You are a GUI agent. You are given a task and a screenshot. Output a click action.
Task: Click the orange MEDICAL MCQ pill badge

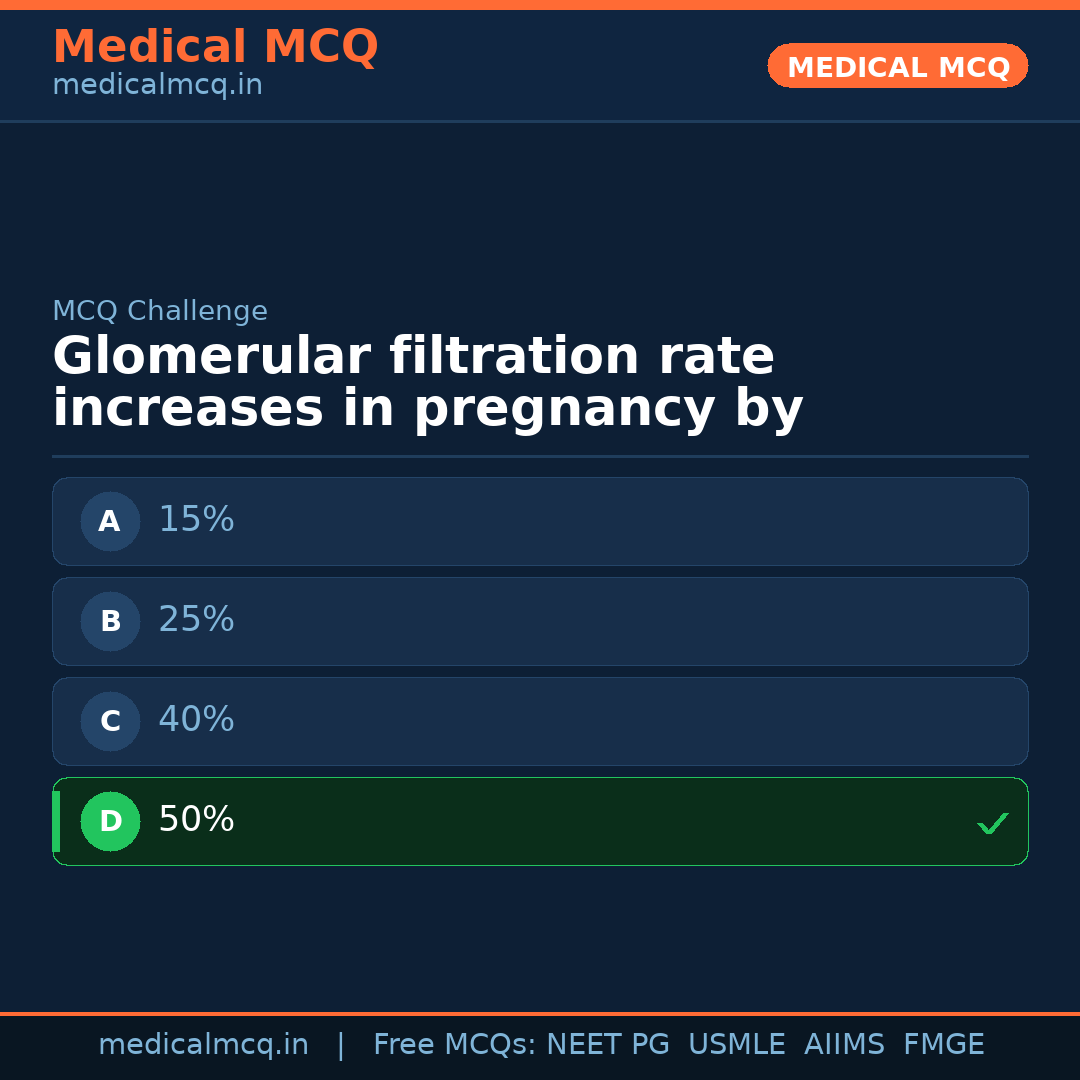(897, 66)
